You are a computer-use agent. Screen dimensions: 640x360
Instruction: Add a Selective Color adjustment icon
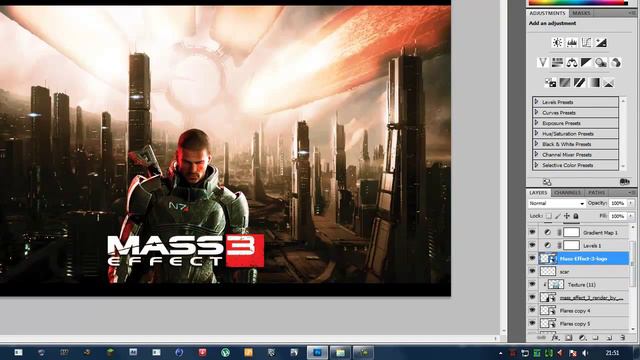[x=609, y=83]
